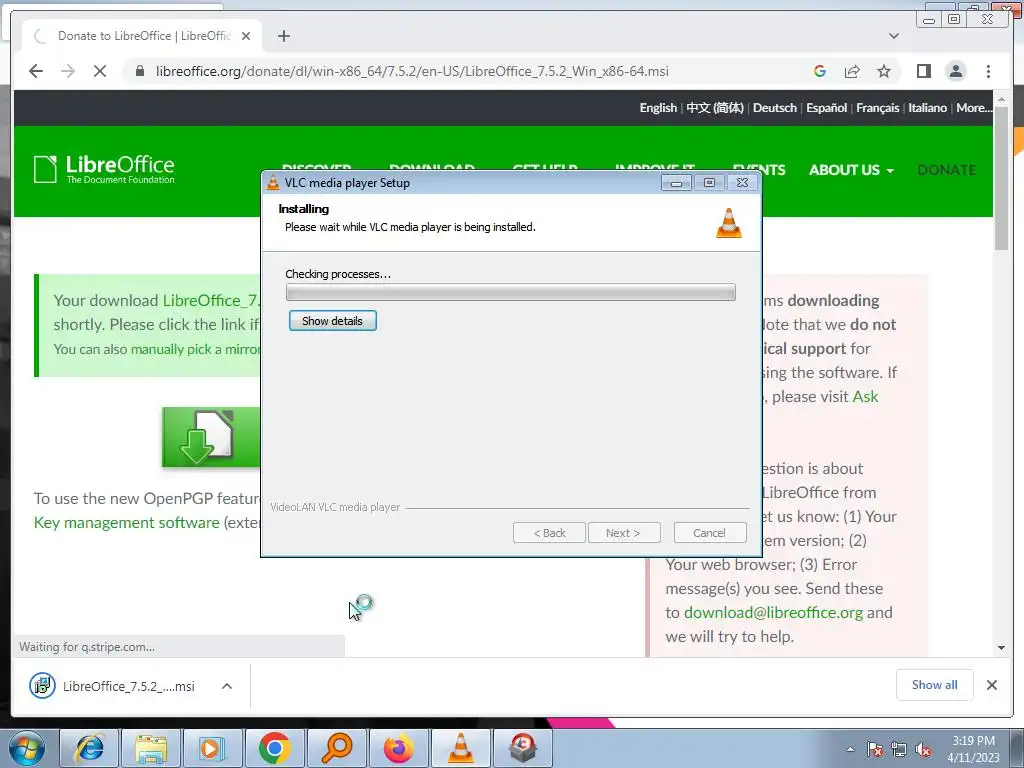Screen dimensions: 1024x768
Task: Click the download@libreoffice.org email link
Action: pyautogui.click(x=773, y=613)
